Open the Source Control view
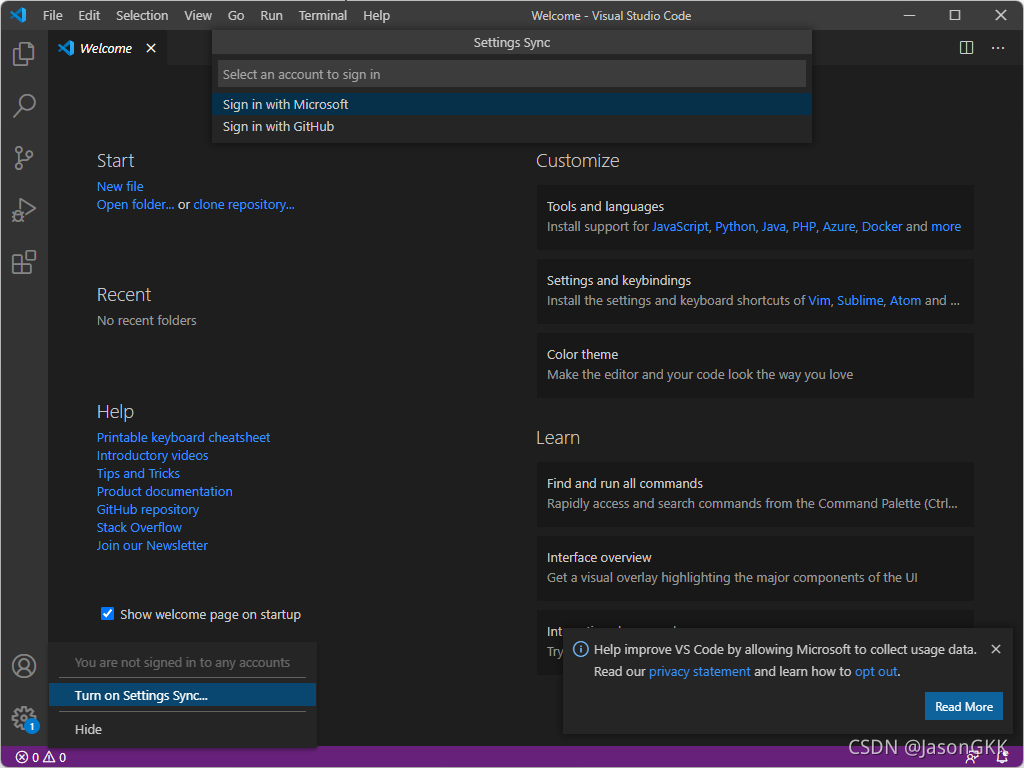 point(24,158)
